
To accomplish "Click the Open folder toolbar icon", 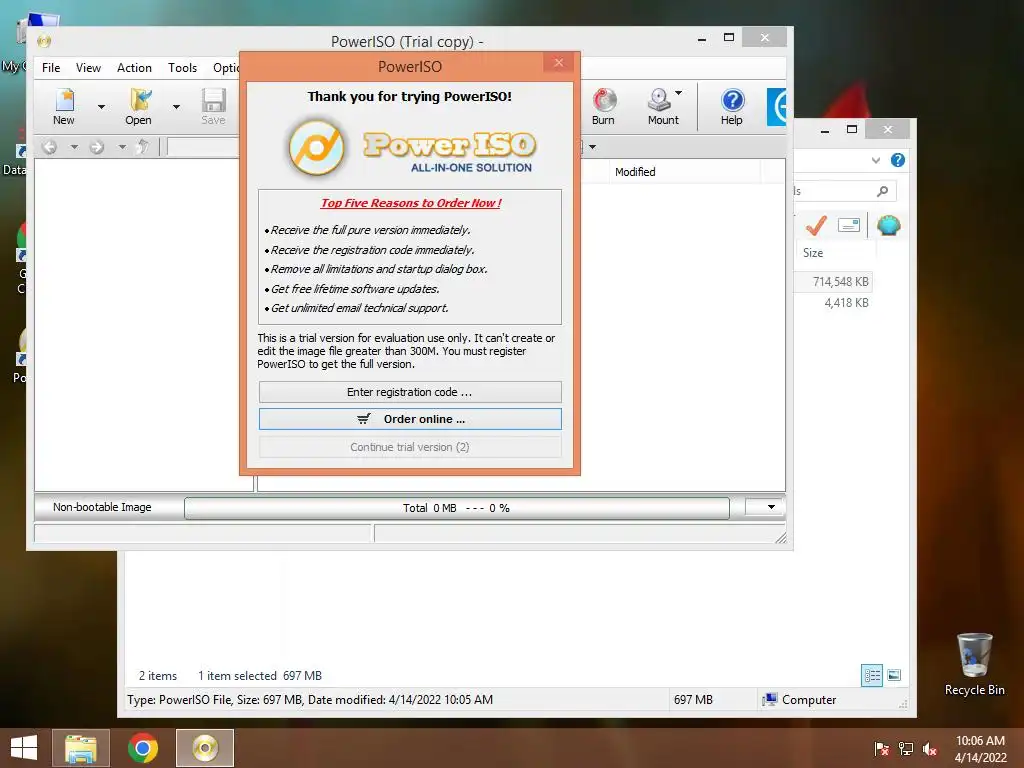I will tap(139, 106).
